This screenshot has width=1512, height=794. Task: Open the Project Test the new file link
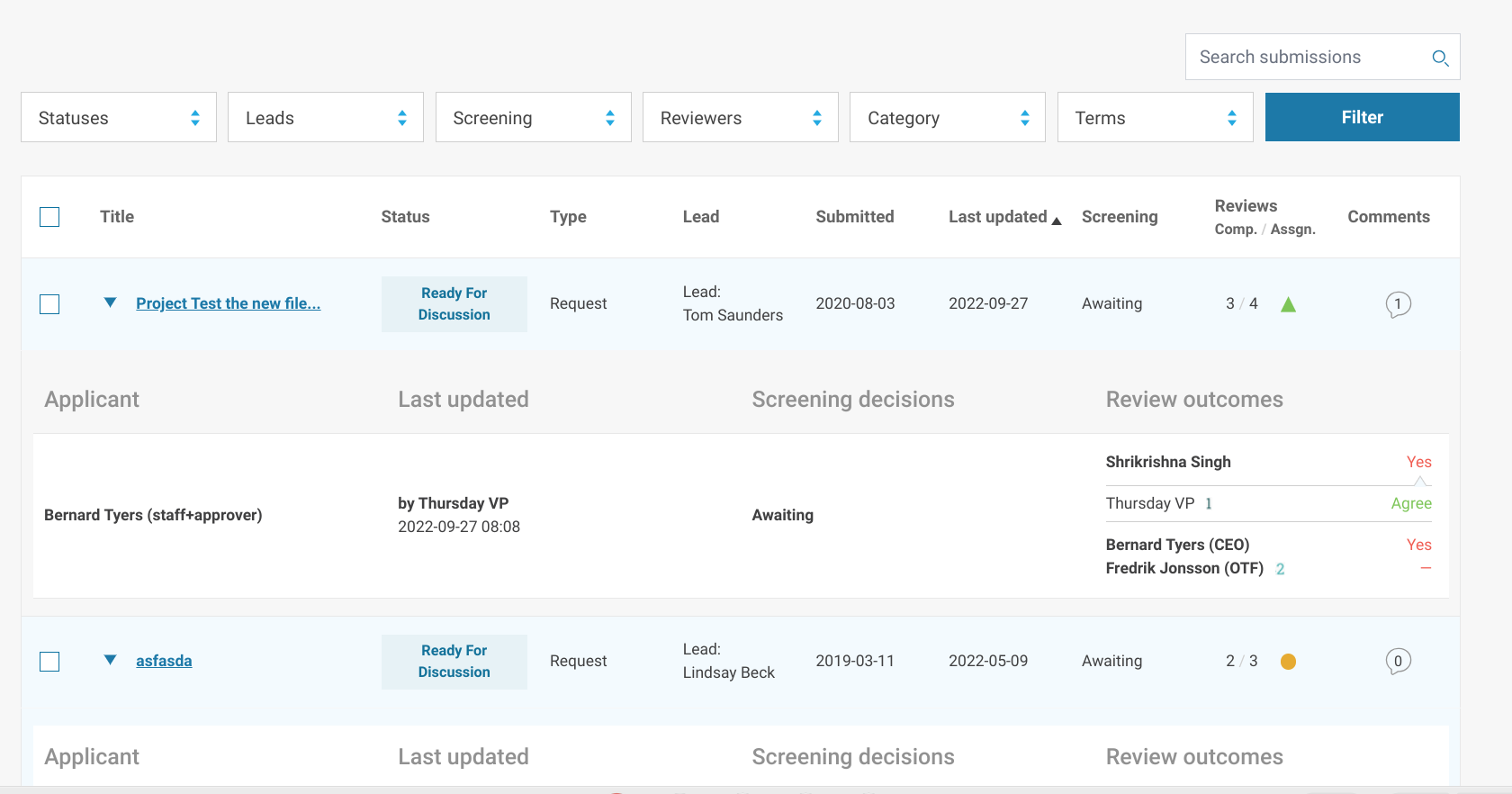(228, 304)
